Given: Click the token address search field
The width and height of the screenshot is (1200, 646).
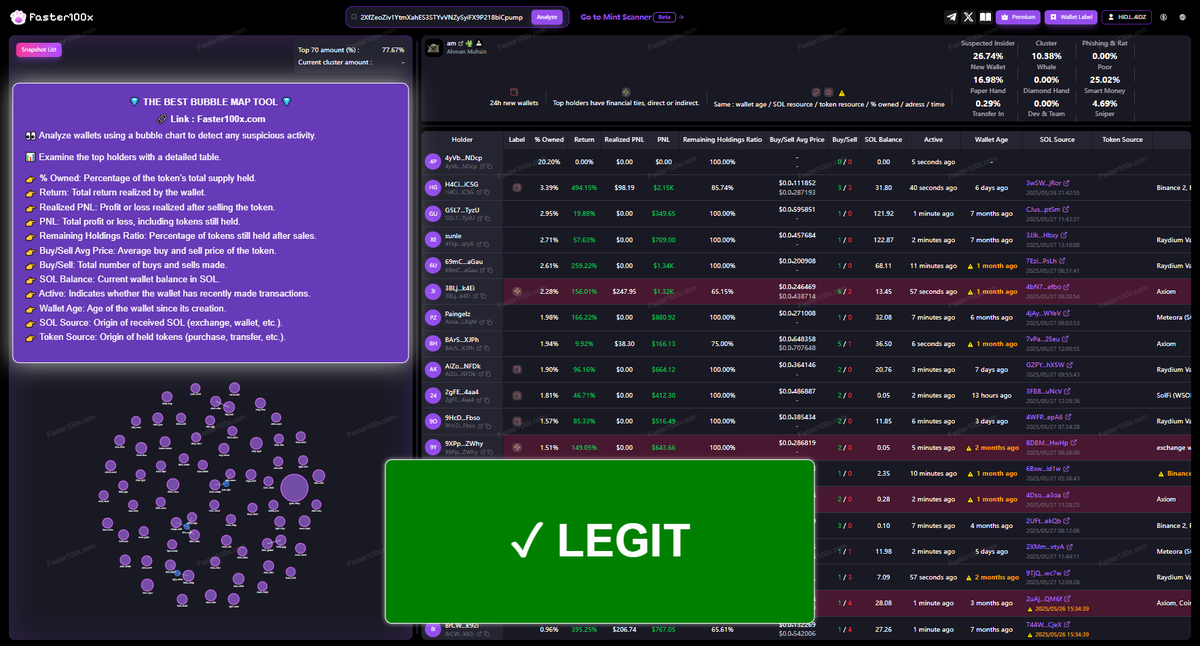Looking at the screenshot, I should coord(438,17).
